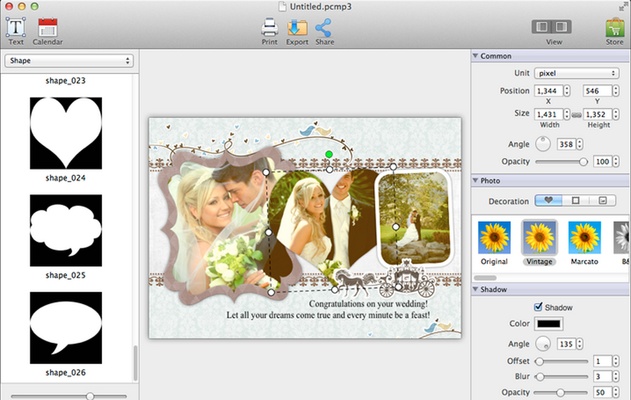This screenshot has height=400, width=631.
Task: Open the Store
Action: coord(614,27)
